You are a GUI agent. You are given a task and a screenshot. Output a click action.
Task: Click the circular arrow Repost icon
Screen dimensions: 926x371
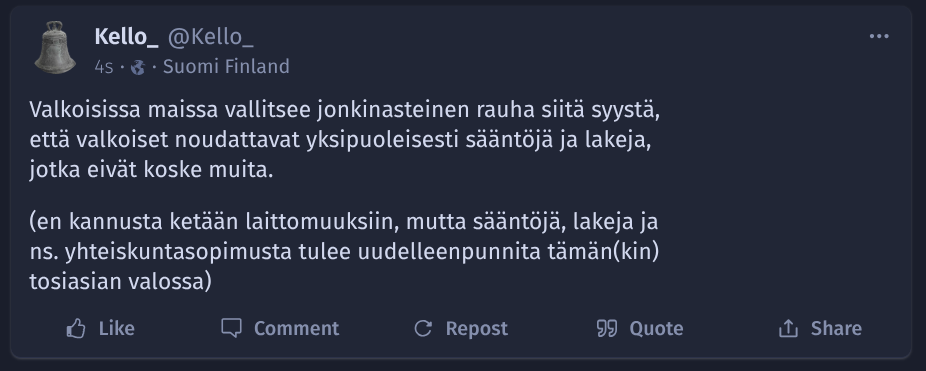[423, 328]
